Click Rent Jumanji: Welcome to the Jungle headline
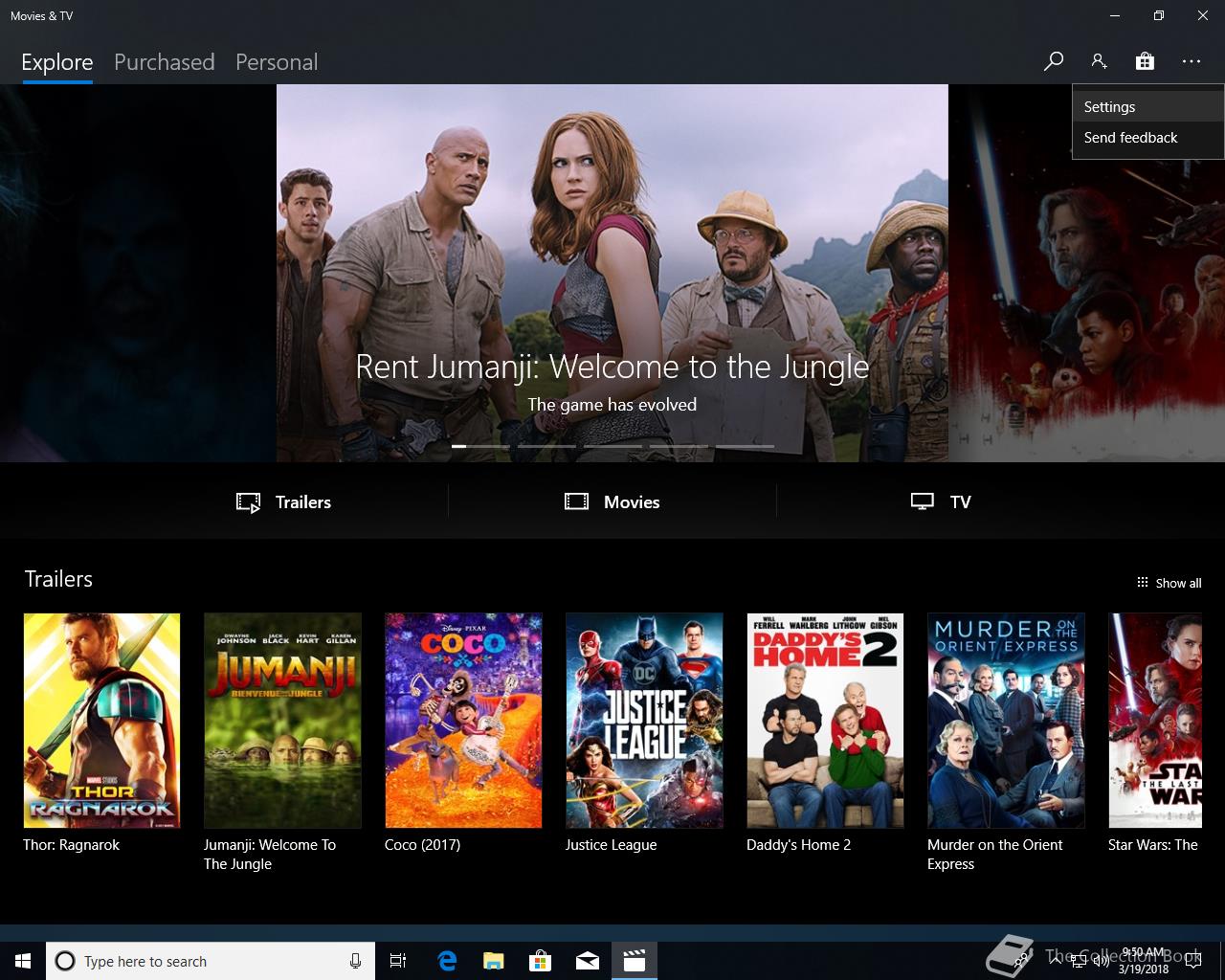Screen dimensions: 1225x980 (x=612, y=367)
